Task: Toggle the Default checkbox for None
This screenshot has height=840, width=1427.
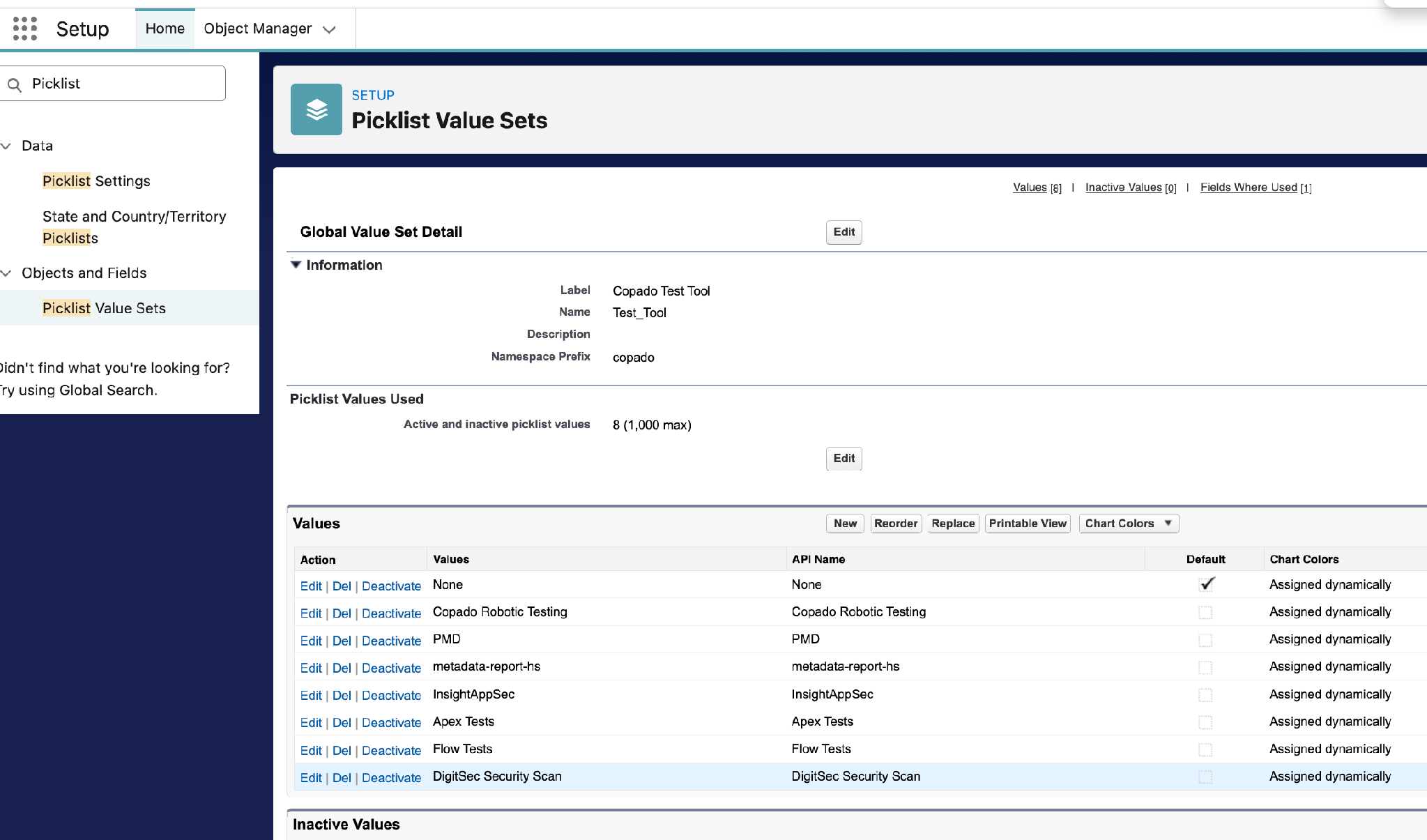Action: (1206, 584)
